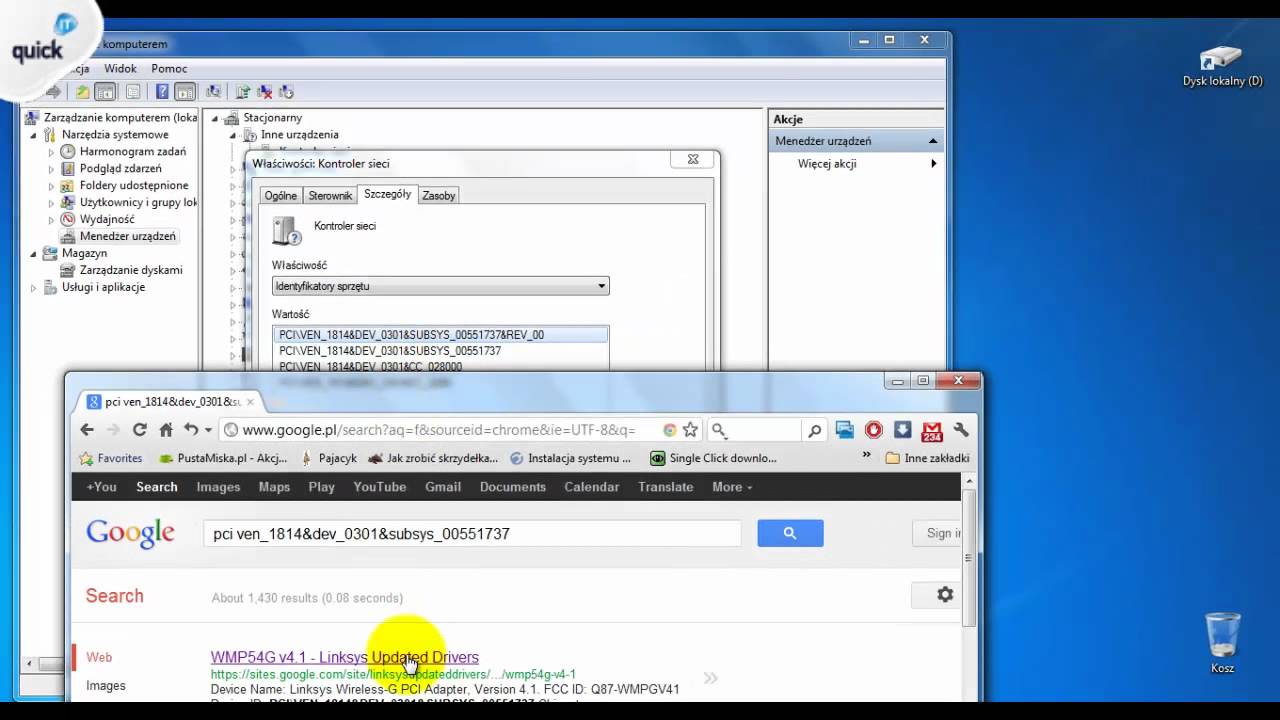Open Translate in the Google bar
The width and height of the screenshot is (1280, 720).
[x=665, y=487]
